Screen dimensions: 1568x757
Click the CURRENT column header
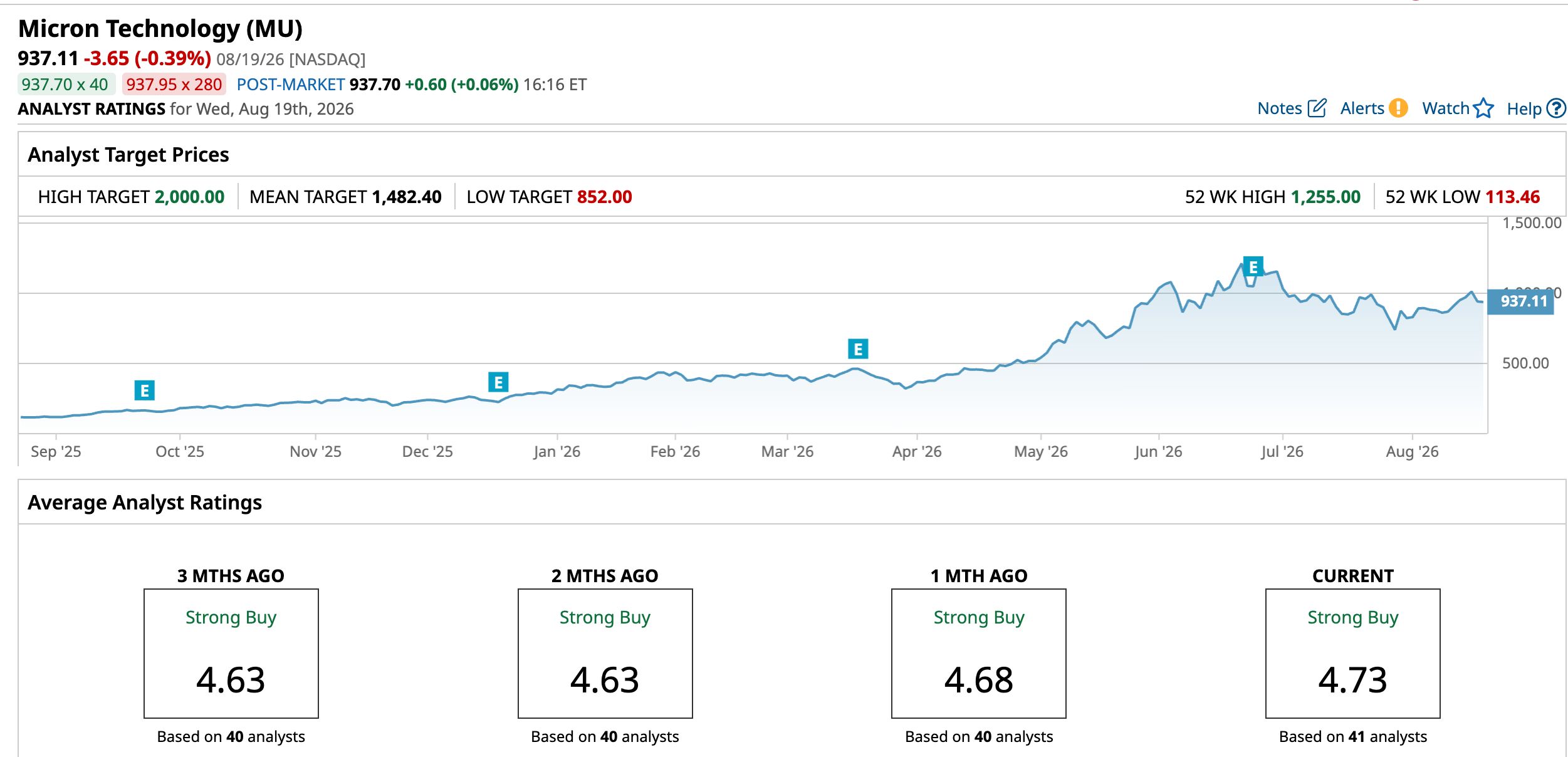pos(1353,577)
